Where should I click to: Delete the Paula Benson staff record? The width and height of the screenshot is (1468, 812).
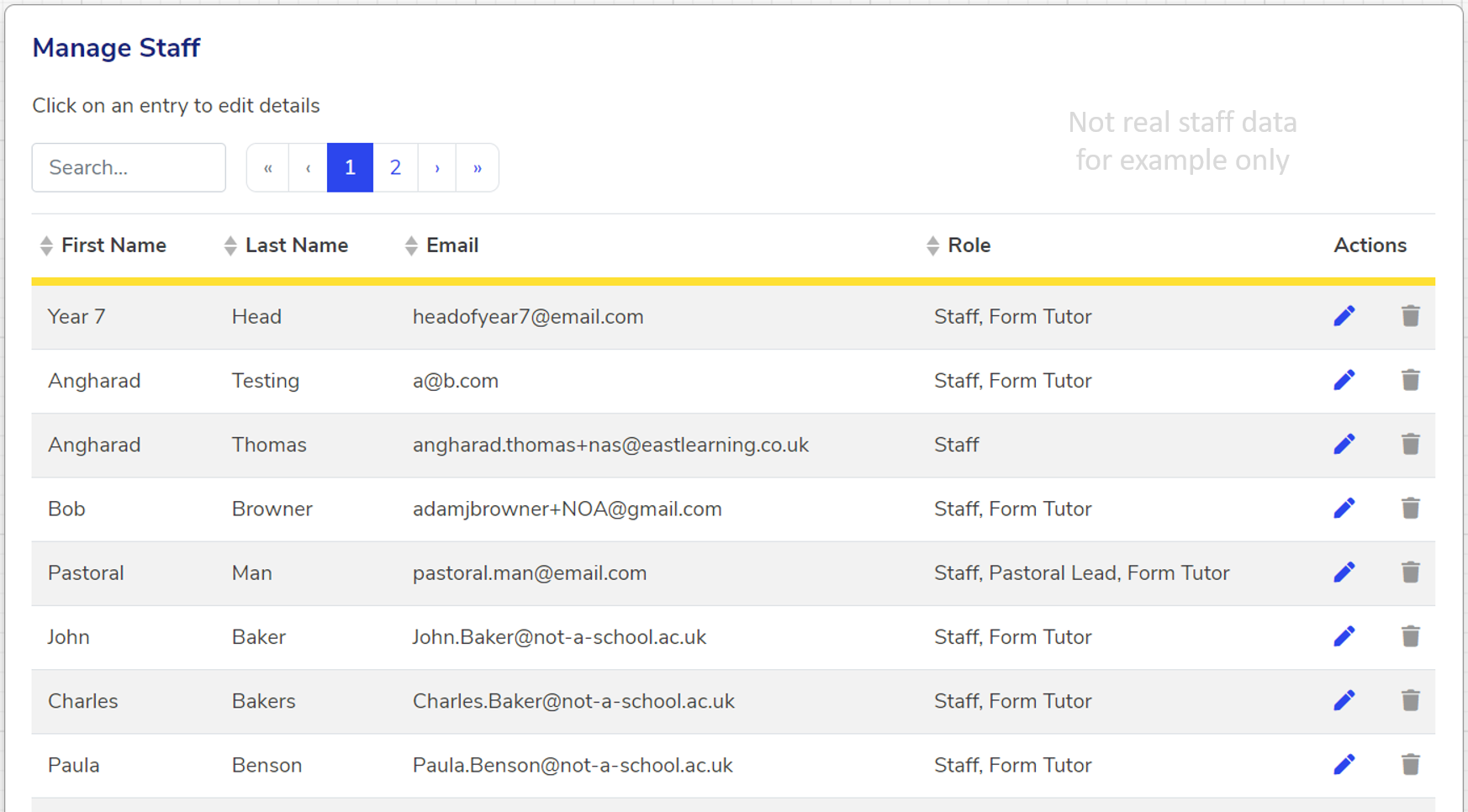tap(1410, 764)
